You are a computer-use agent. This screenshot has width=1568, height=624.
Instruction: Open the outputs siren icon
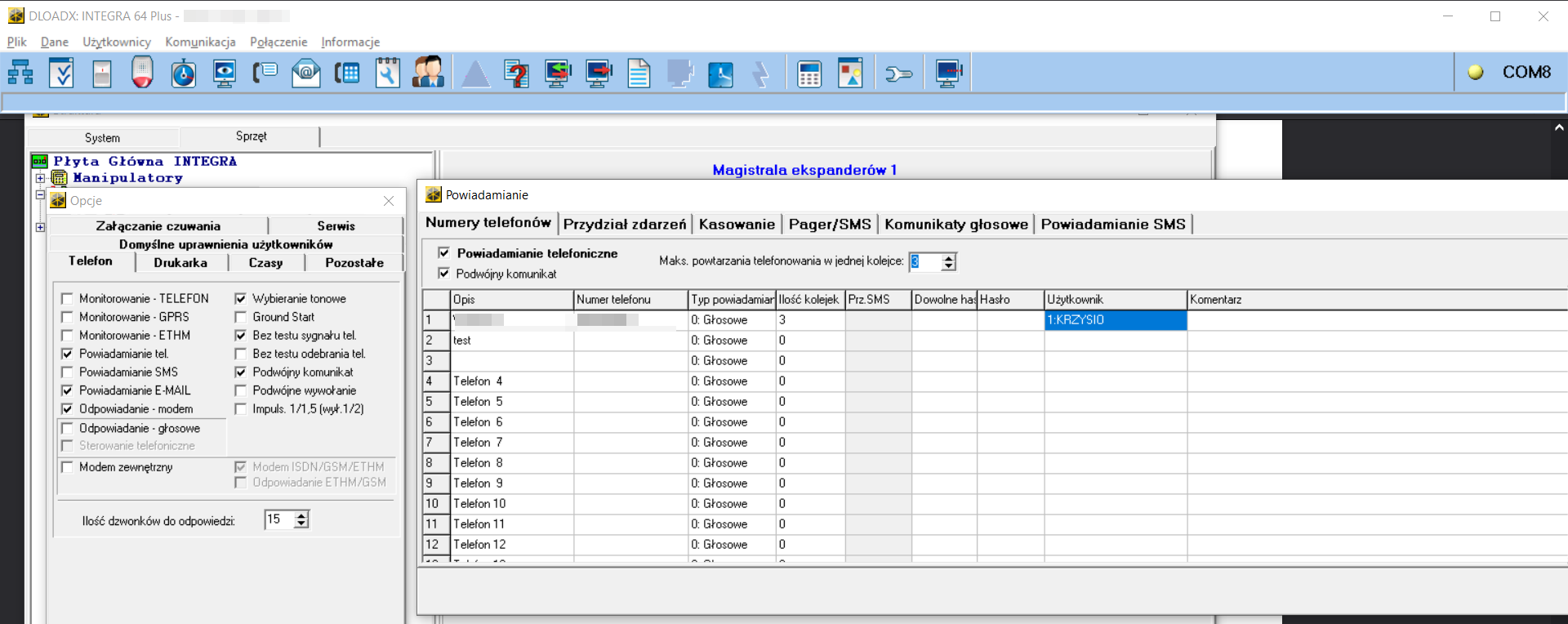click(142, 72)
